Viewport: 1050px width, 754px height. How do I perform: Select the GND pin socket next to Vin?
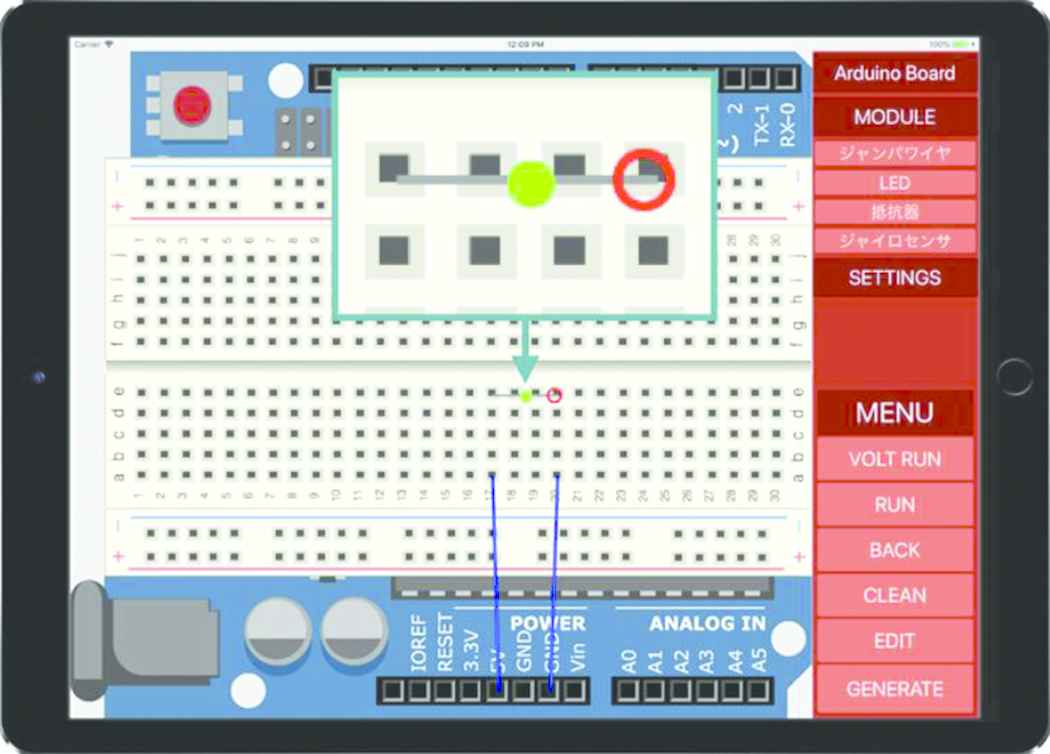coord(548,690)
